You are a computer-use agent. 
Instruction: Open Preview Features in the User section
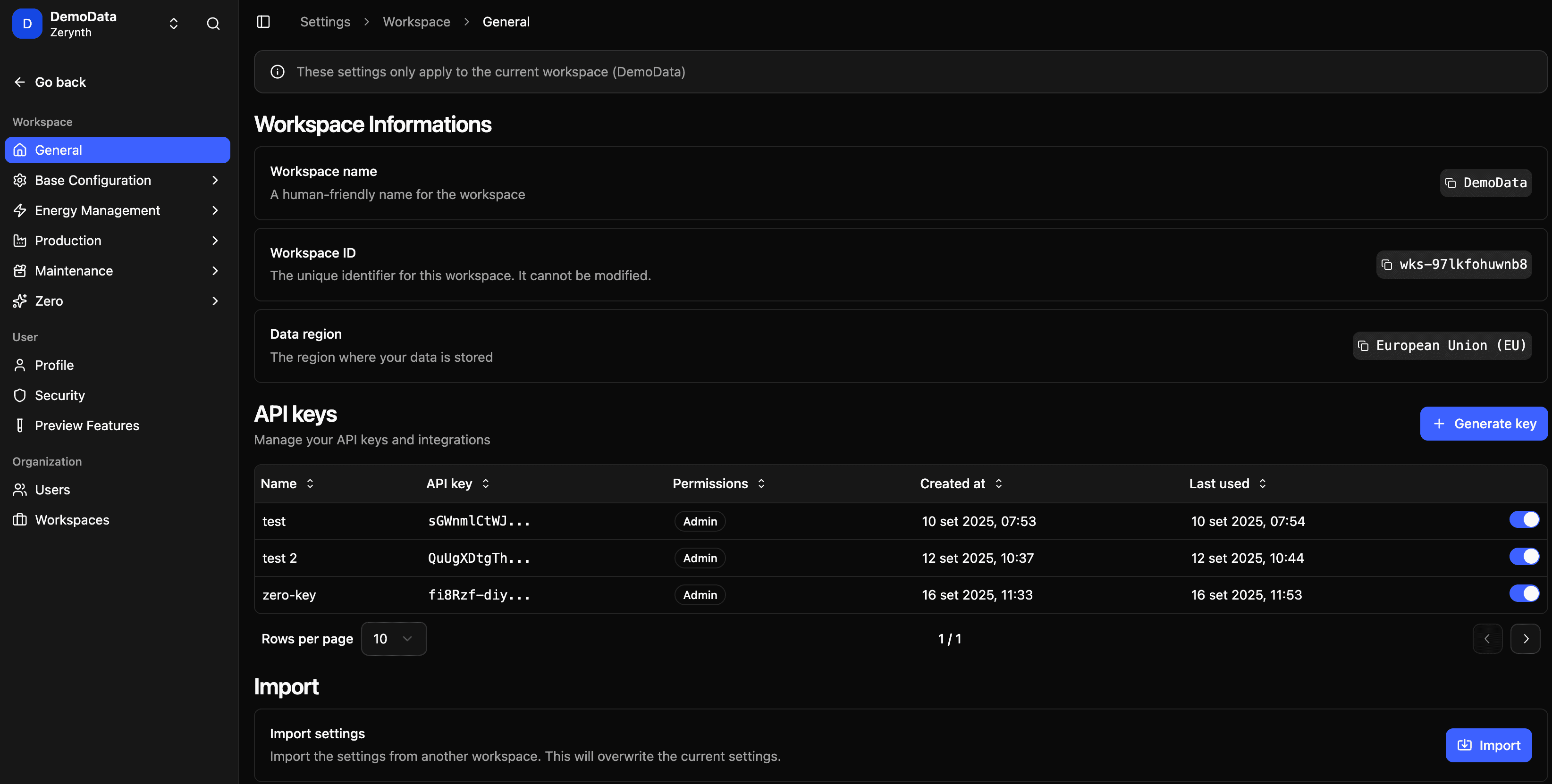[87, 425]
